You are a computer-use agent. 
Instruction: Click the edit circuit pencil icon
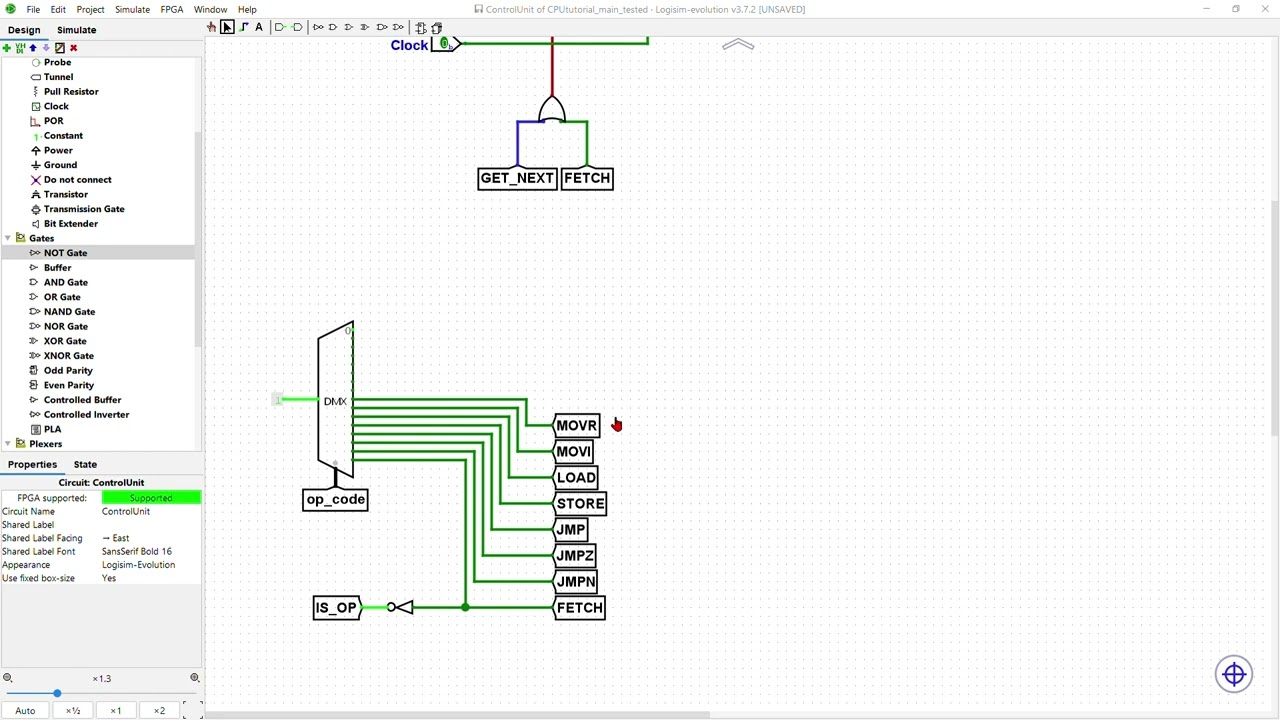tap(60, 47)
